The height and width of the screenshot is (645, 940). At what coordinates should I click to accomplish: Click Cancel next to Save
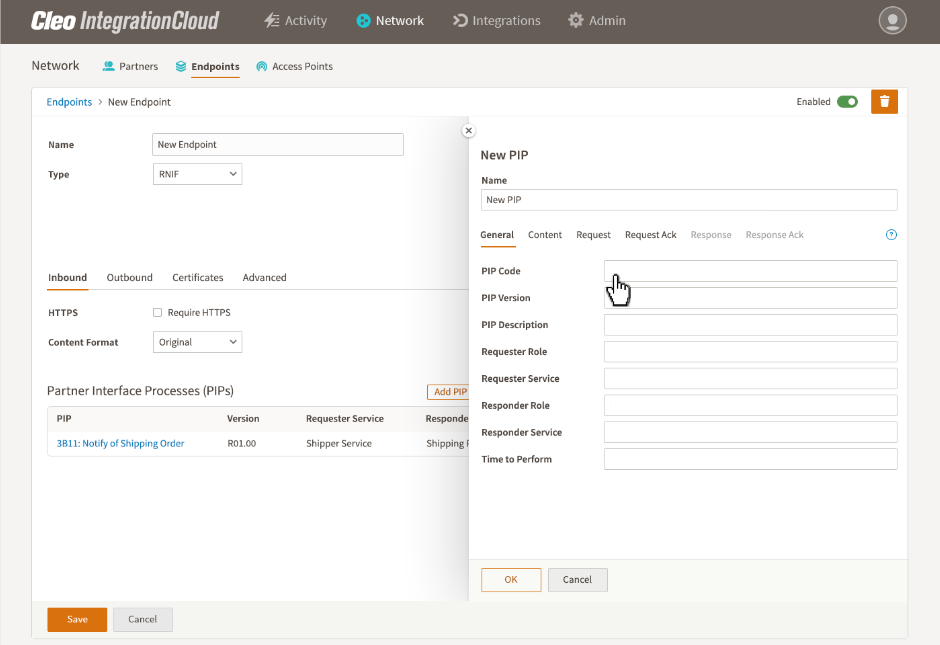143,619
